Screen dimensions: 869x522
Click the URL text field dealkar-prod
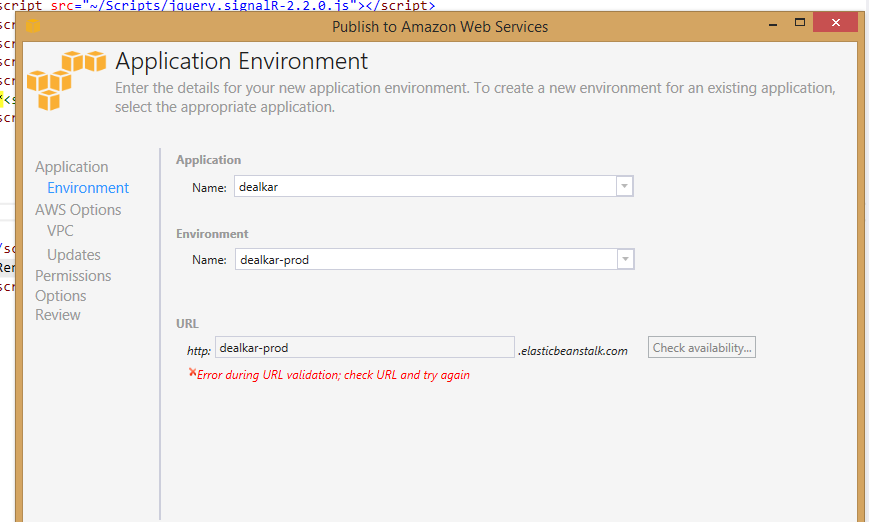[x=365, y=347]
